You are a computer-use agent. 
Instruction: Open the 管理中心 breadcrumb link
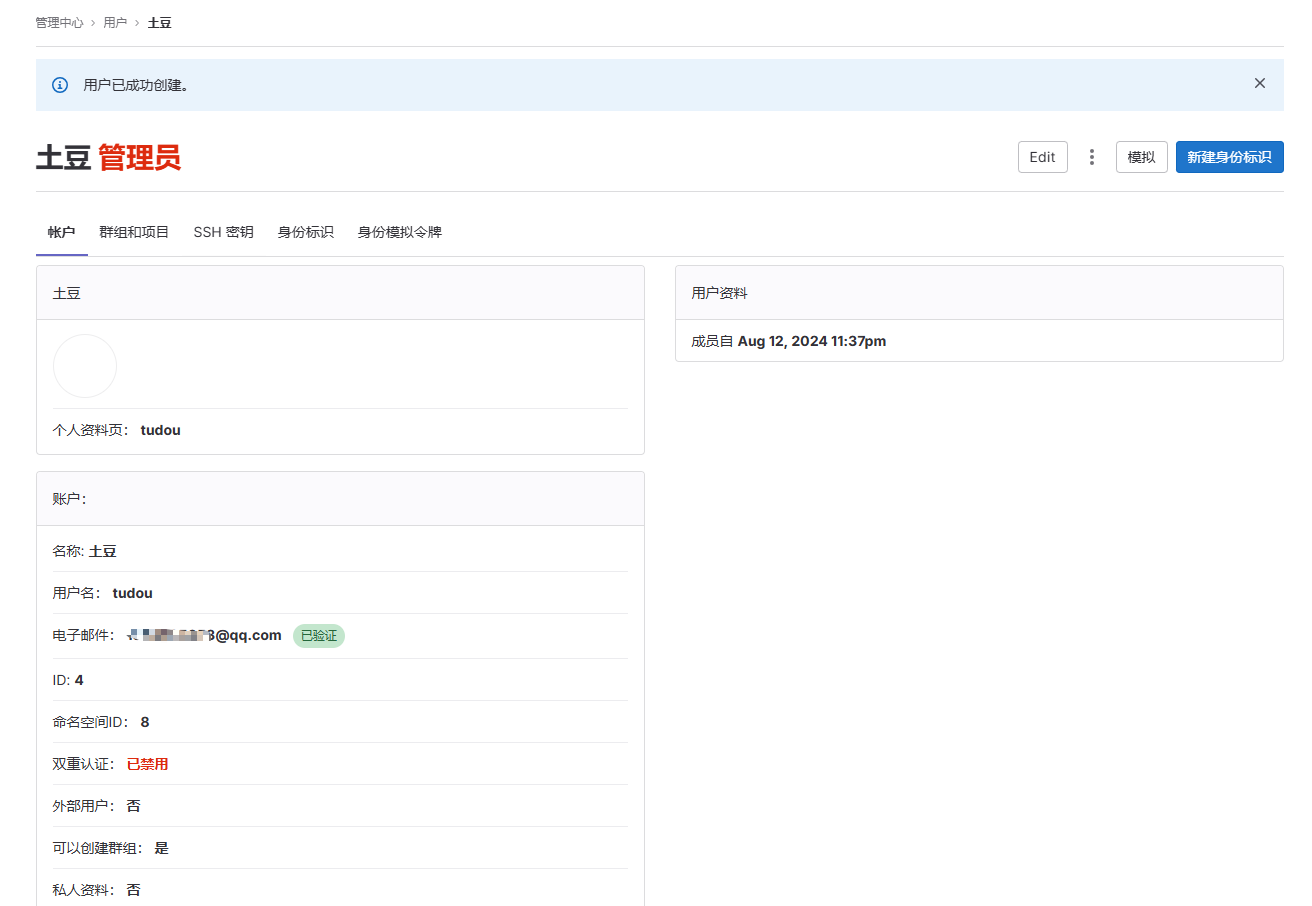59,22
